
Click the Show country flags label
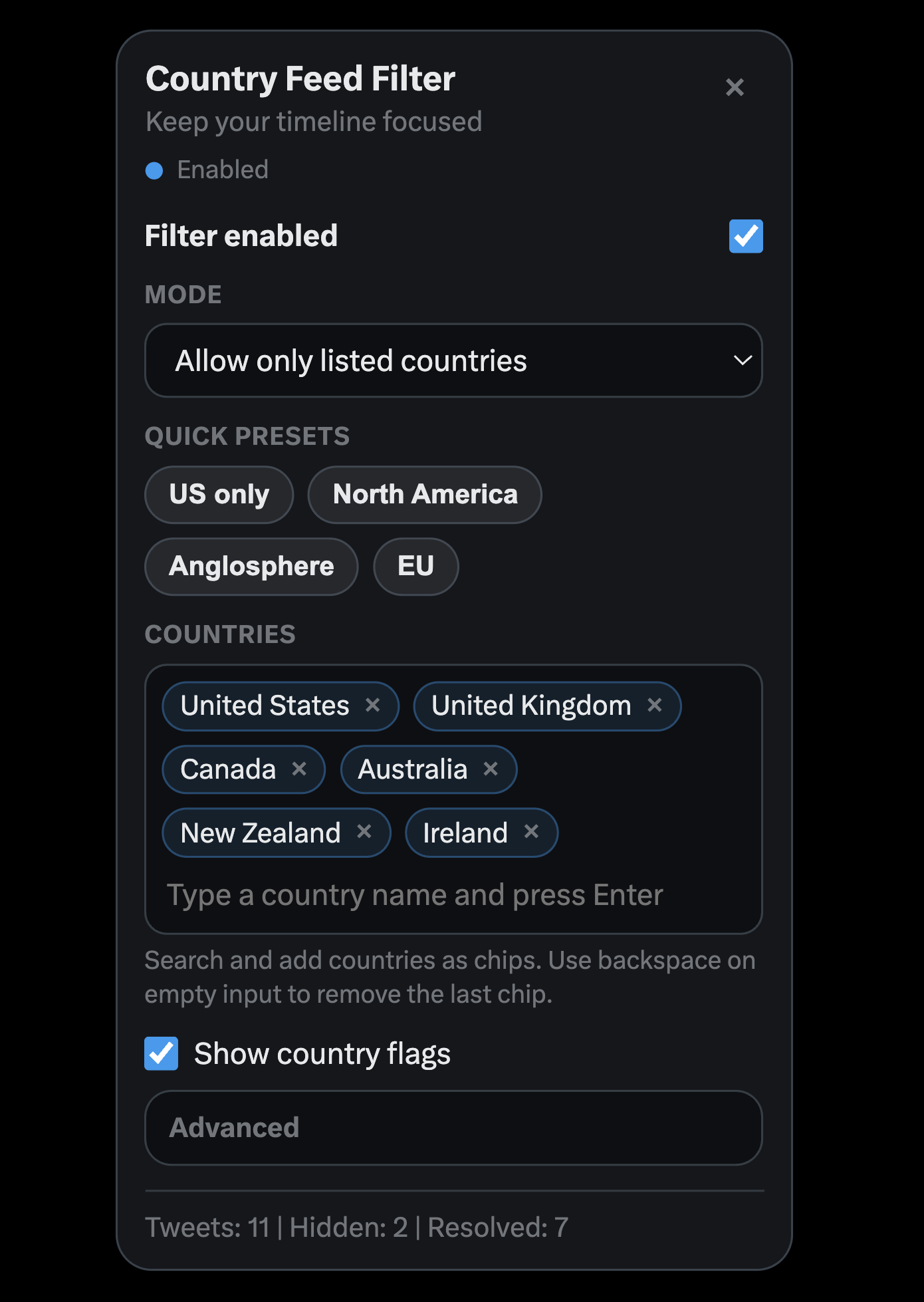(x=322, y=1054)
